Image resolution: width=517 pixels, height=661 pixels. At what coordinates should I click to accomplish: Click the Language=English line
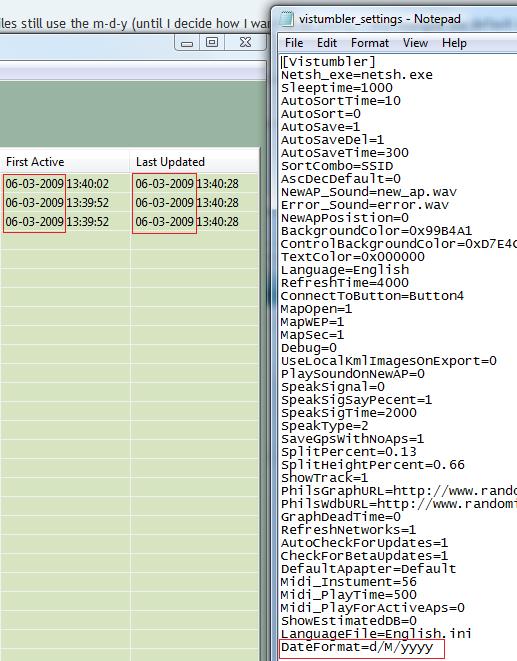click(345, 270)
